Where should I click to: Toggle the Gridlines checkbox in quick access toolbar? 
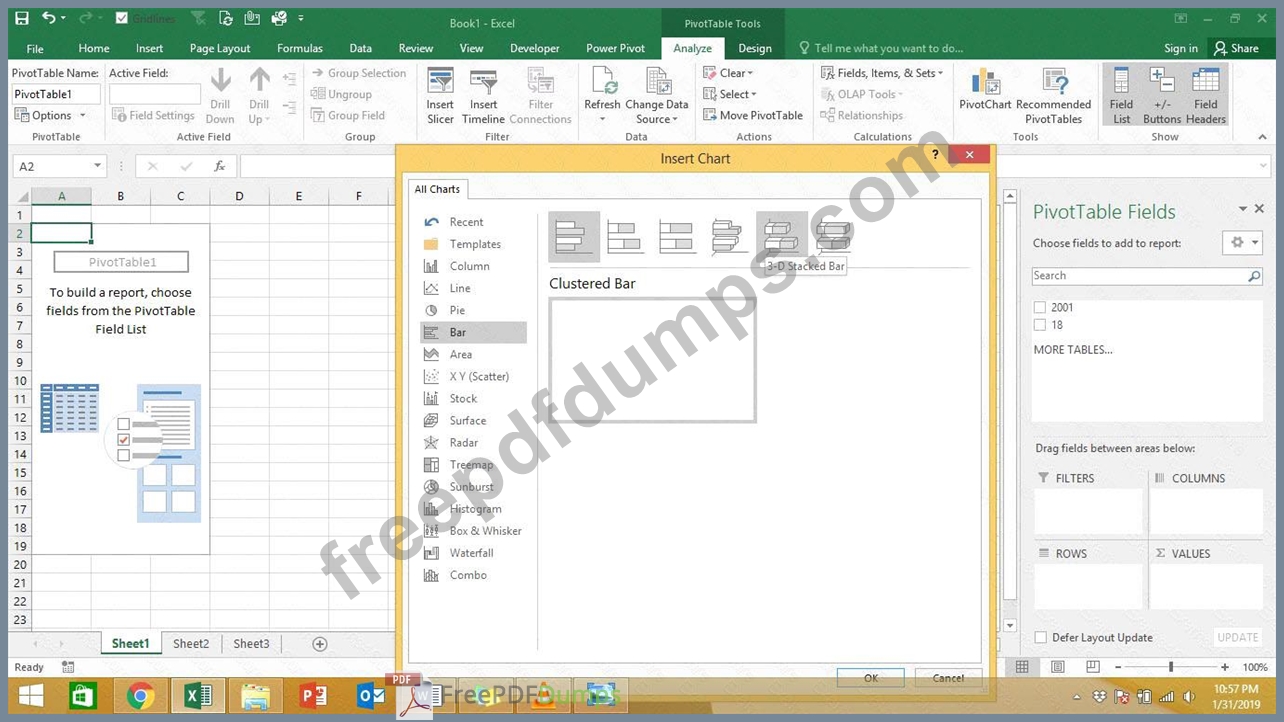coord(122,18)
